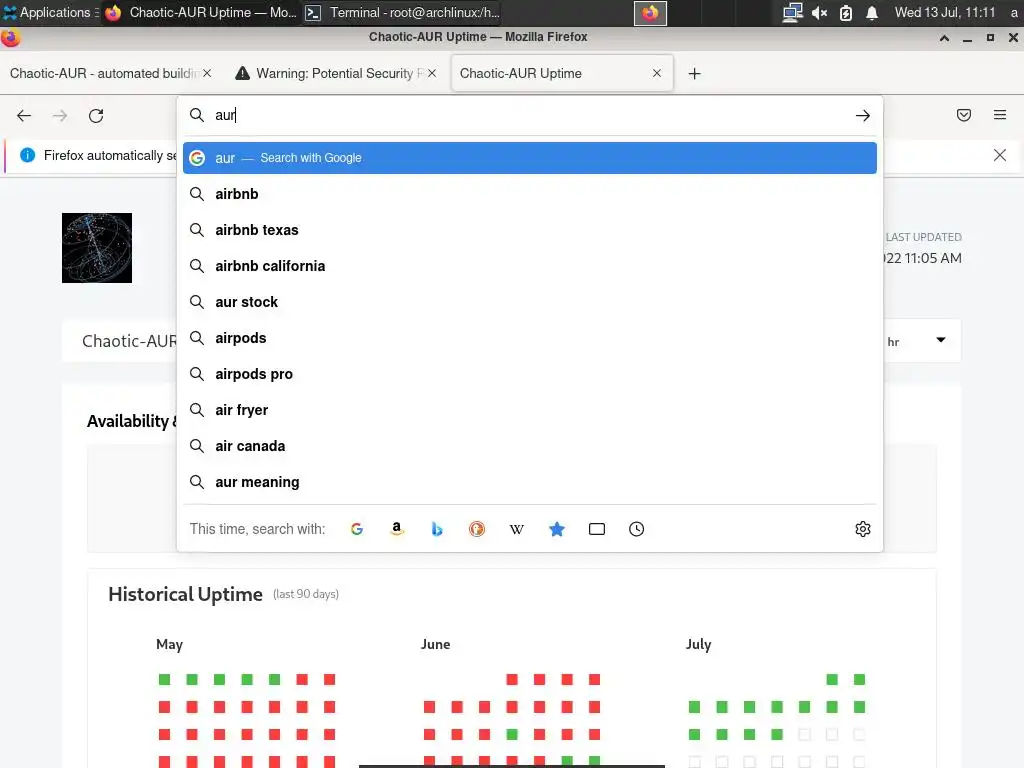Click the go arrow in the address bar
The image size is (1024, 768).
(x=863, y=116)
